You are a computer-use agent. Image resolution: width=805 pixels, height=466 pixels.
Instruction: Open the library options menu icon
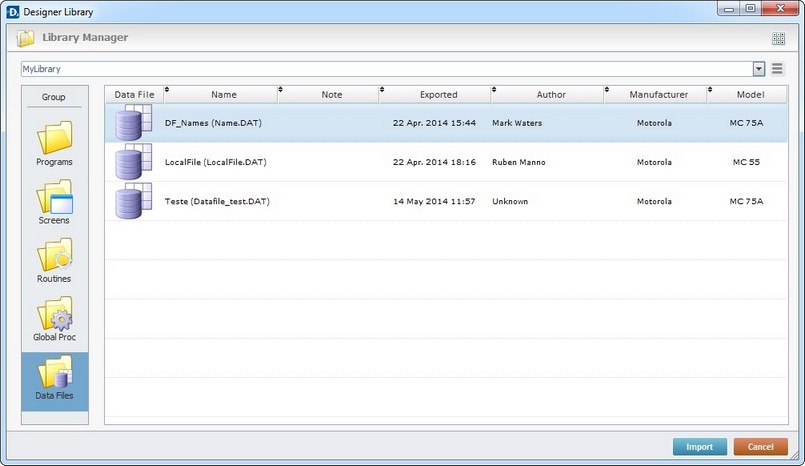coord(777,68)
